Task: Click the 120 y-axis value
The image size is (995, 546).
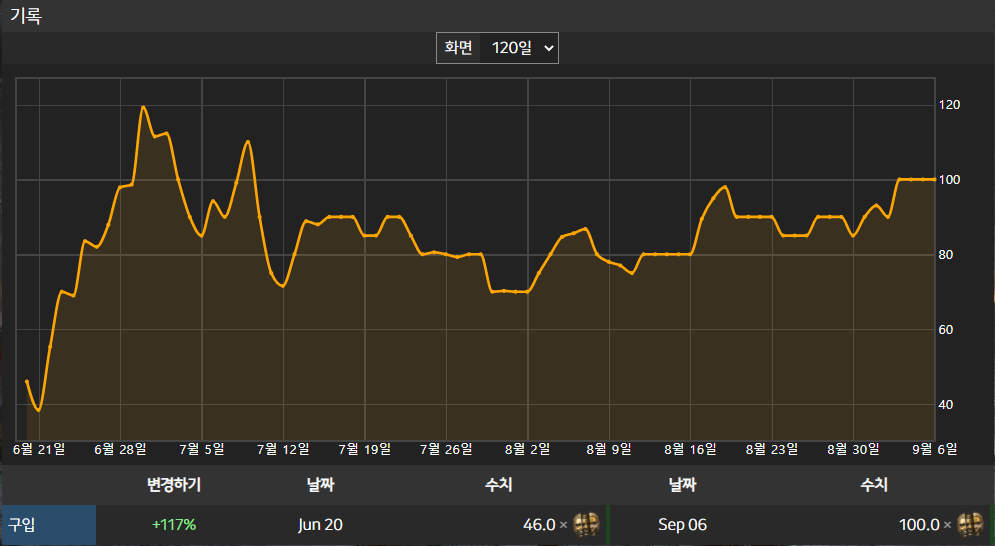Action: click(x=949, y=105)
